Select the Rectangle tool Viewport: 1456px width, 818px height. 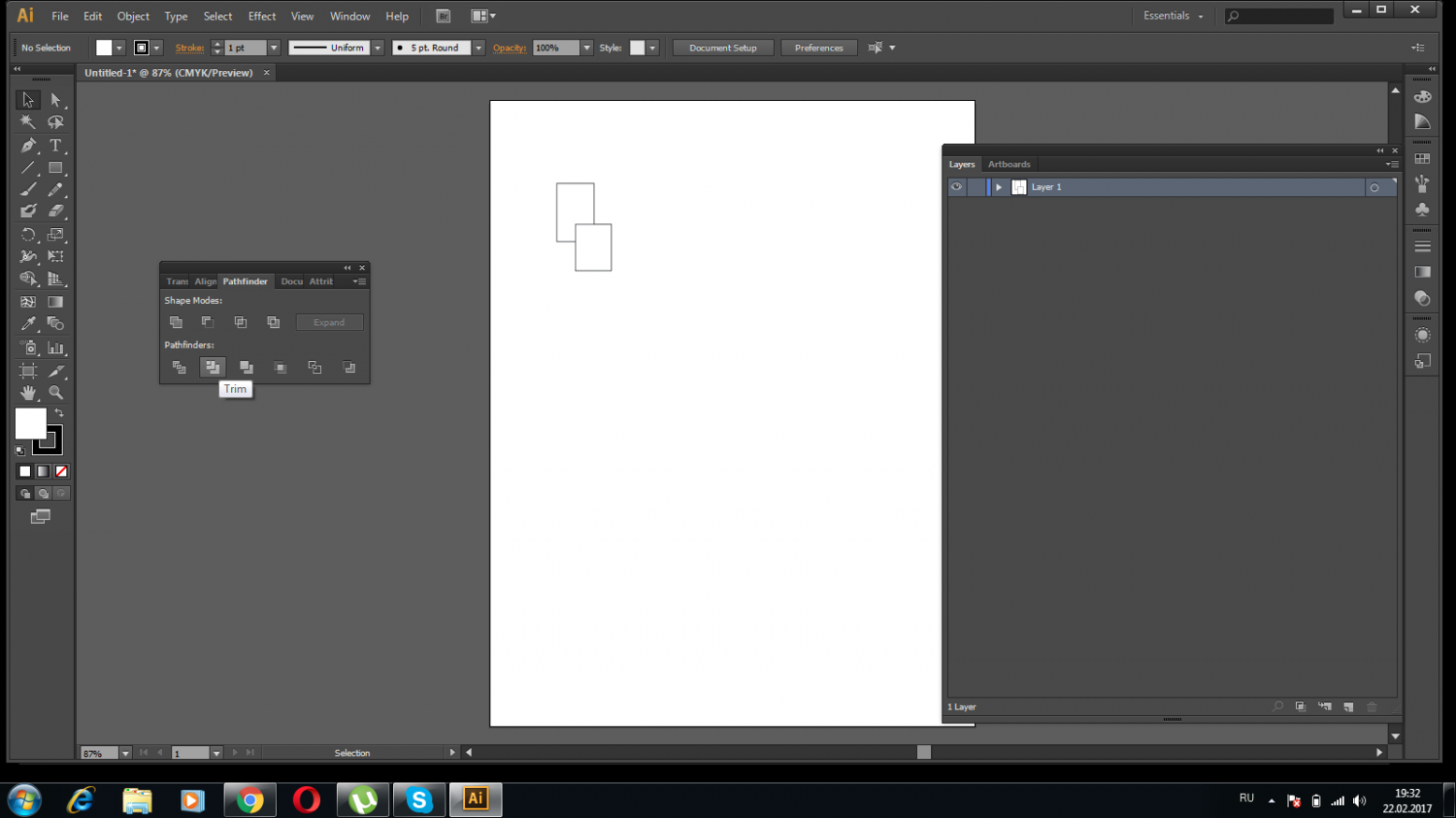click(55, 168)
